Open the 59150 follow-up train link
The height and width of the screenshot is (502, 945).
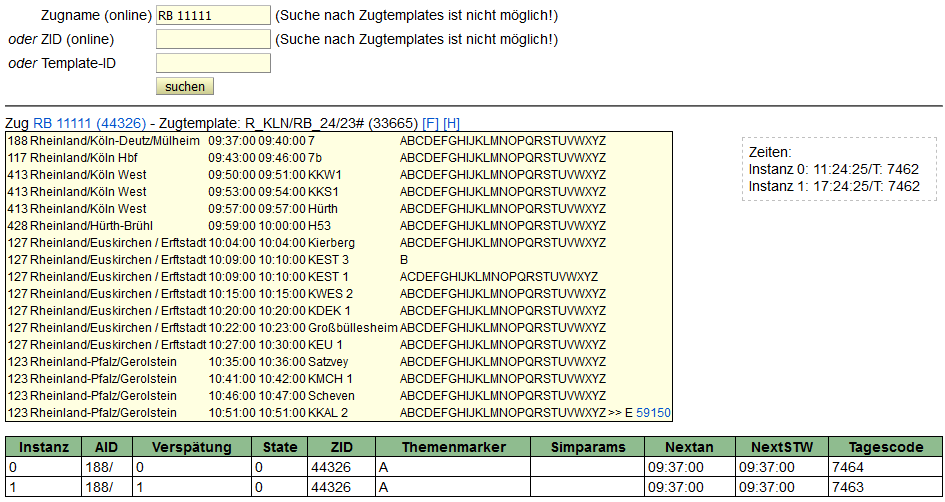(653, 412)
